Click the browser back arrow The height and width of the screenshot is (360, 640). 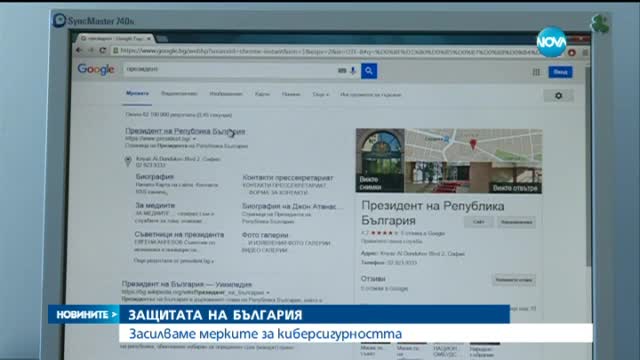coord(79,50)
